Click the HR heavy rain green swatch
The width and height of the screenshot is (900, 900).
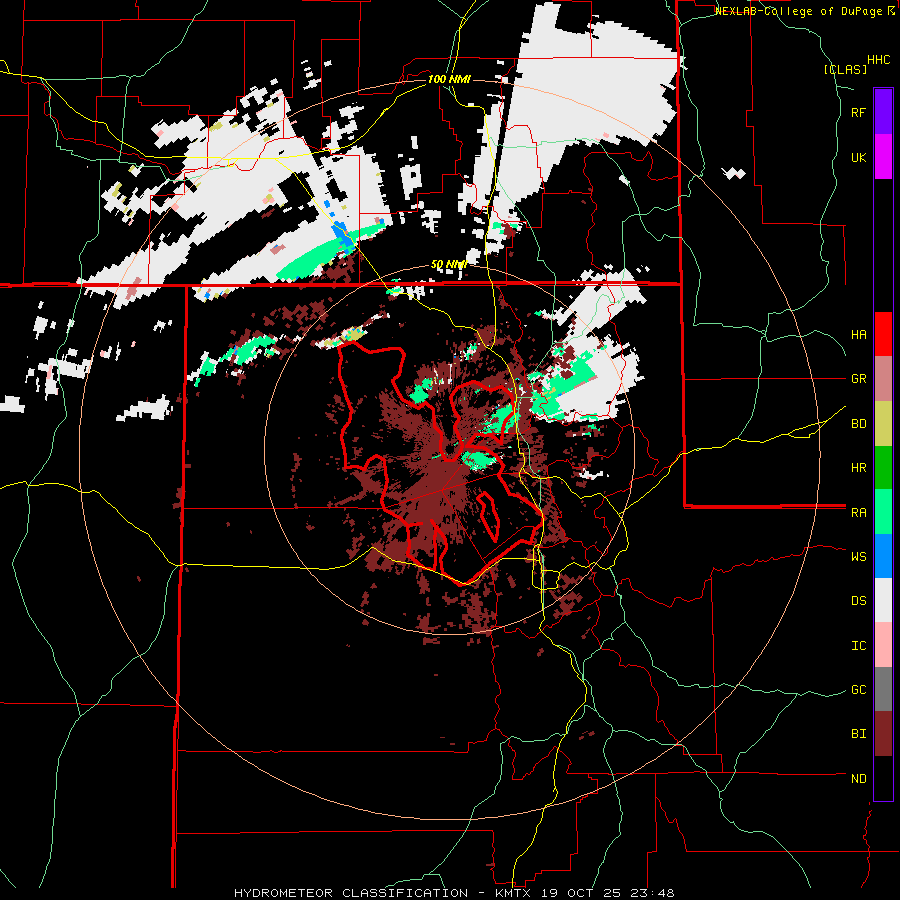(883, 468)
